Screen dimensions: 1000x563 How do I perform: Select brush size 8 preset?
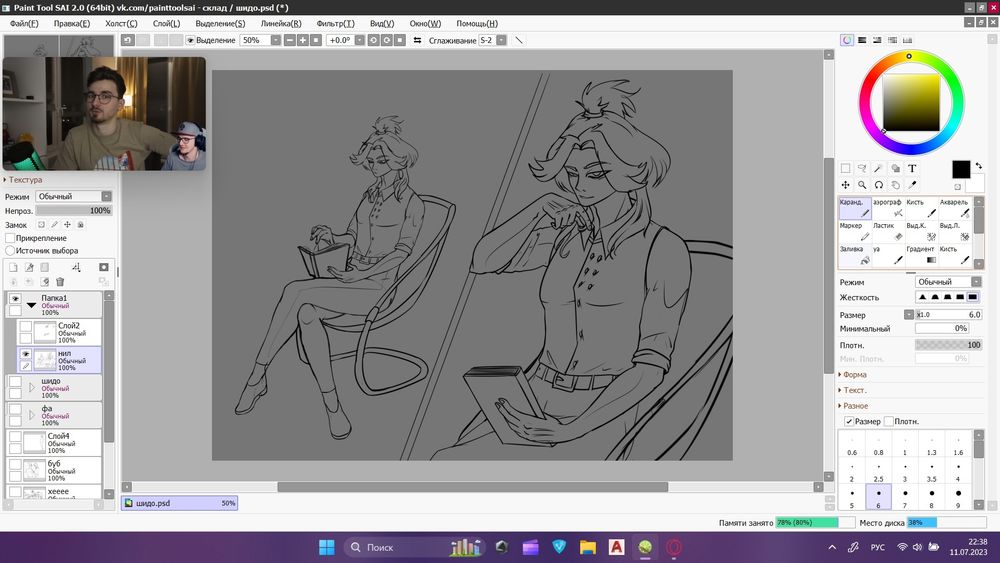coord(931,498)
